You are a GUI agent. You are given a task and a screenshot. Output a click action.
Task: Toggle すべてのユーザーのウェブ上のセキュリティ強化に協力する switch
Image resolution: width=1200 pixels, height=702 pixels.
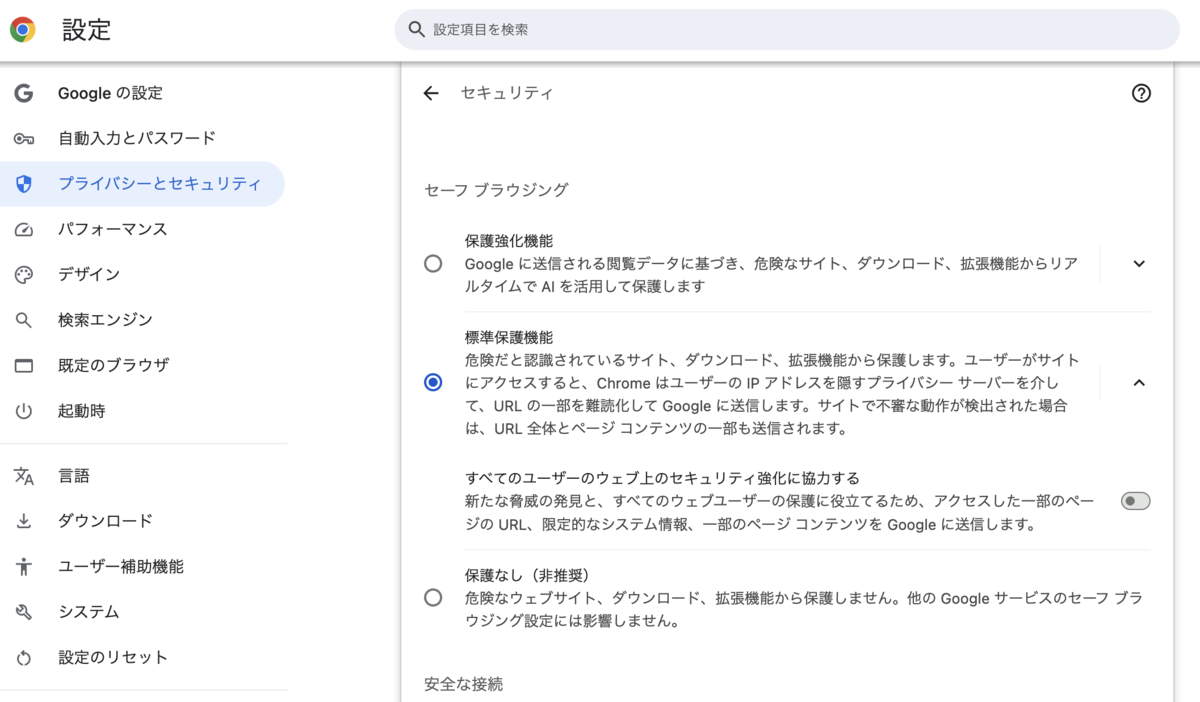pos(1135,501)
